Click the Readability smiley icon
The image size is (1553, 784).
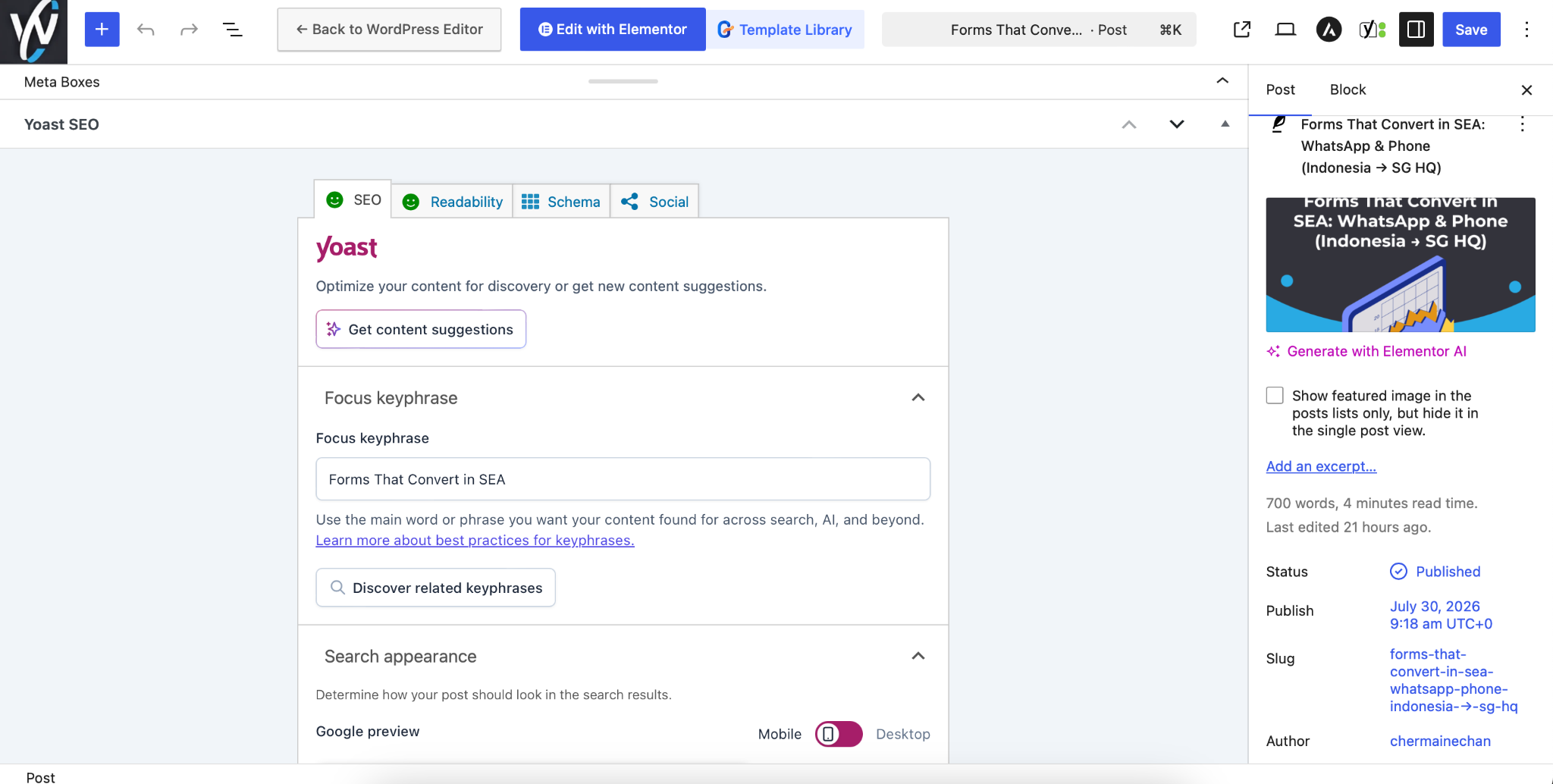[410, 202]
